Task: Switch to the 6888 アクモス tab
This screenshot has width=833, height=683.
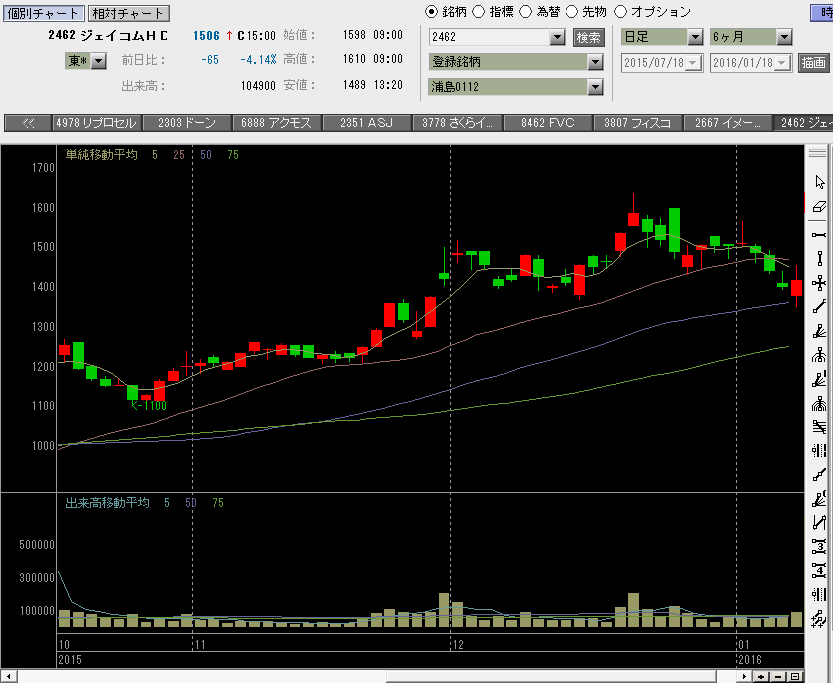Action: click(277, 123)
